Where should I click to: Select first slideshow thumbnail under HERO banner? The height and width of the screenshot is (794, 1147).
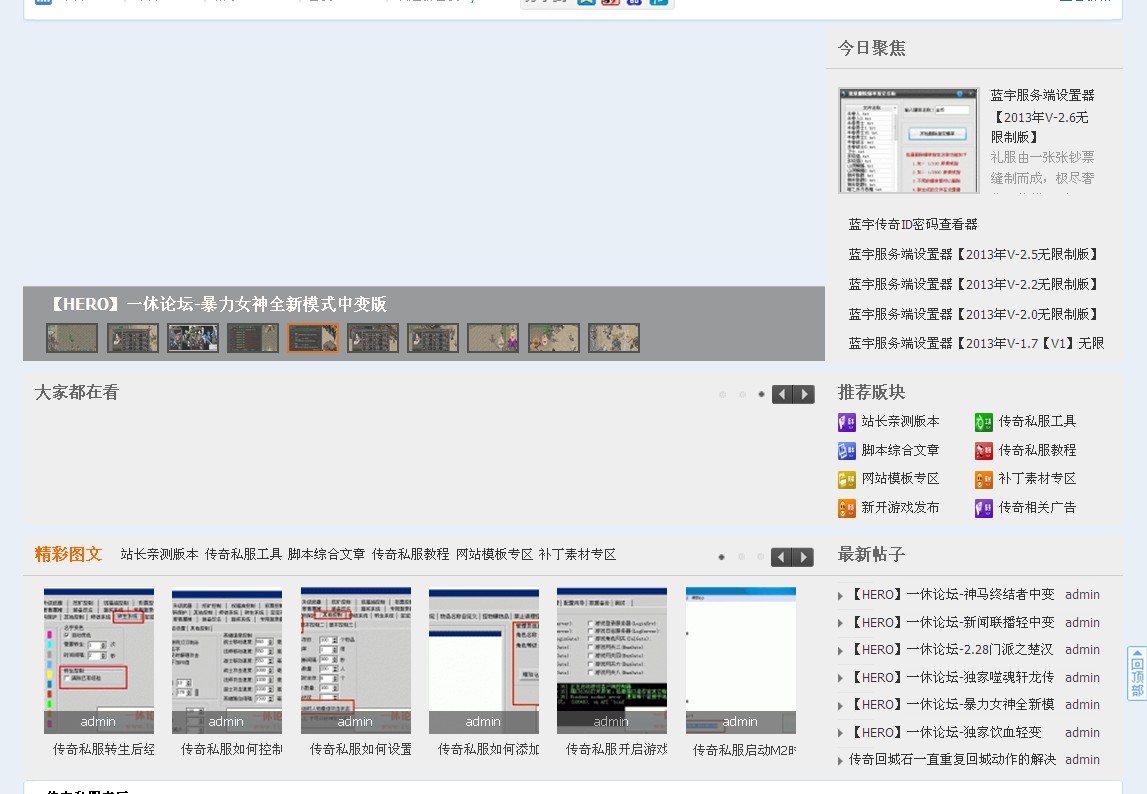pyautogui.click(x=72, y=338)
